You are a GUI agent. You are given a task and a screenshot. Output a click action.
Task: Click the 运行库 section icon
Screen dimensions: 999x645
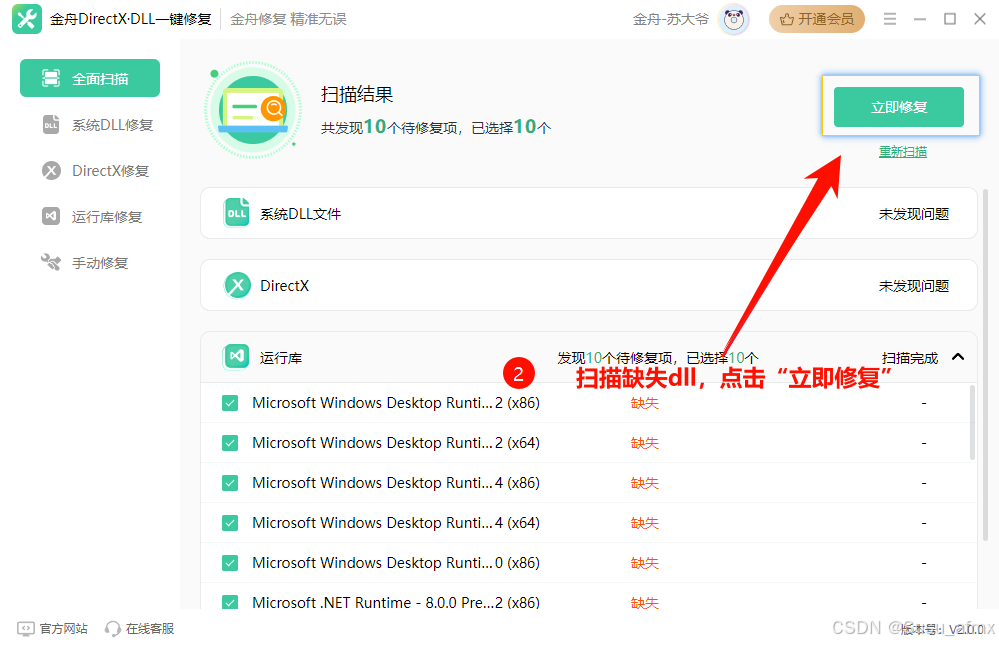point(236,357)
